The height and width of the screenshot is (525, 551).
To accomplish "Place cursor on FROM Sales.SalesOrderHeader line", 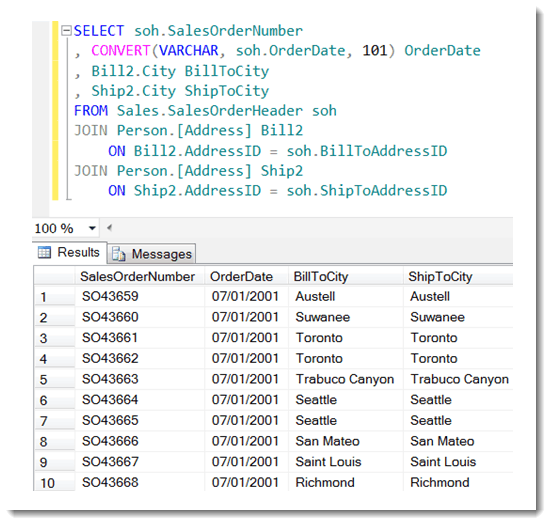I will [x=205, y=111].
